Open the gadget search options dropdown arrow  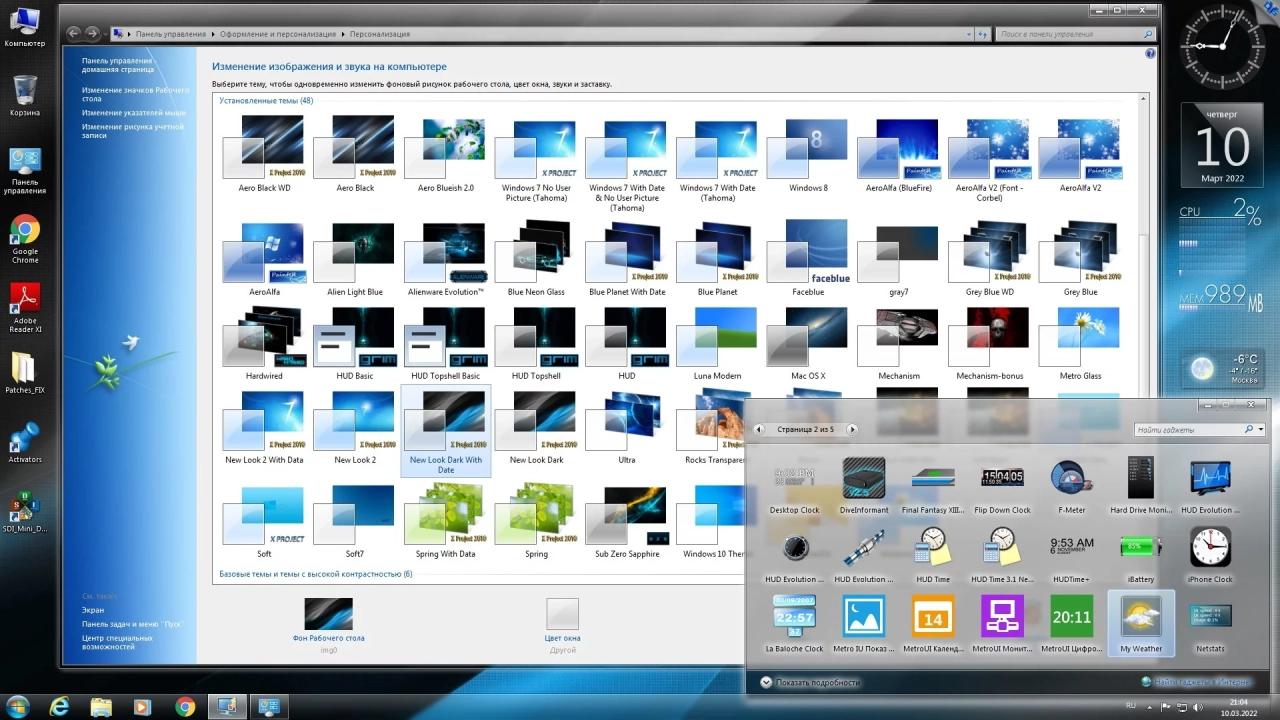1261,429
